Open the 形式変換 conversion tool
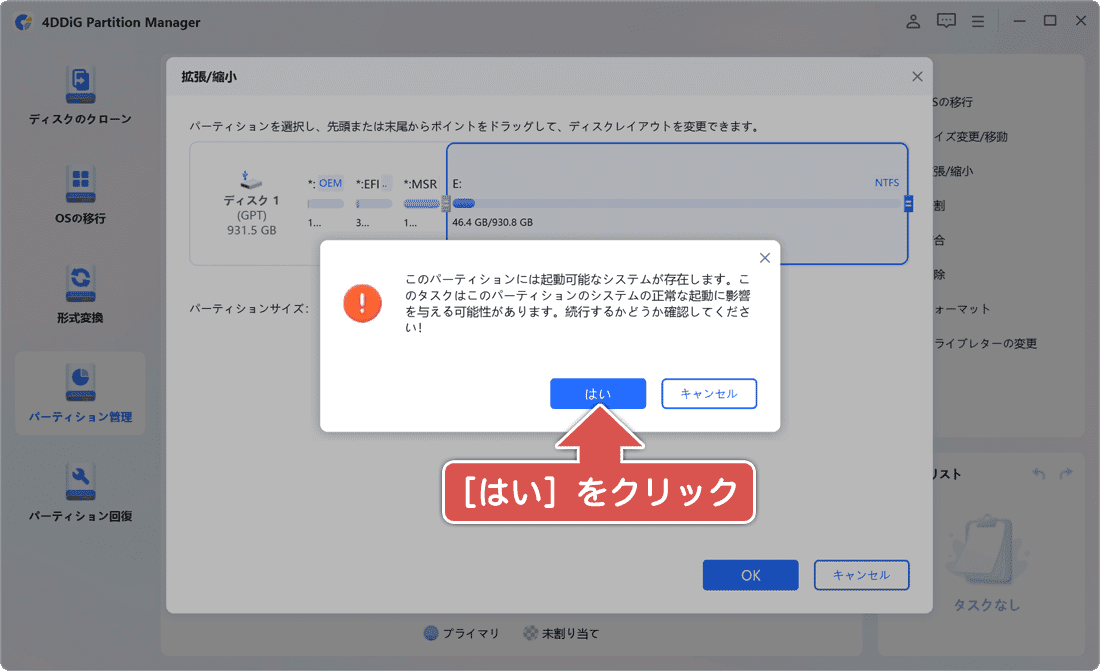The height and width of the screenshot is (671, 1100). [80, 293]
